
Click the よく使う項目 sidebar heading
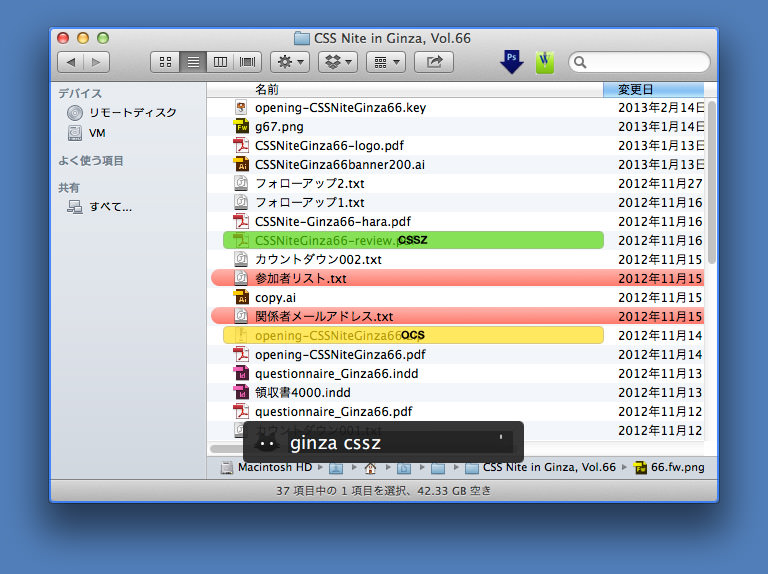coord(91,161)
